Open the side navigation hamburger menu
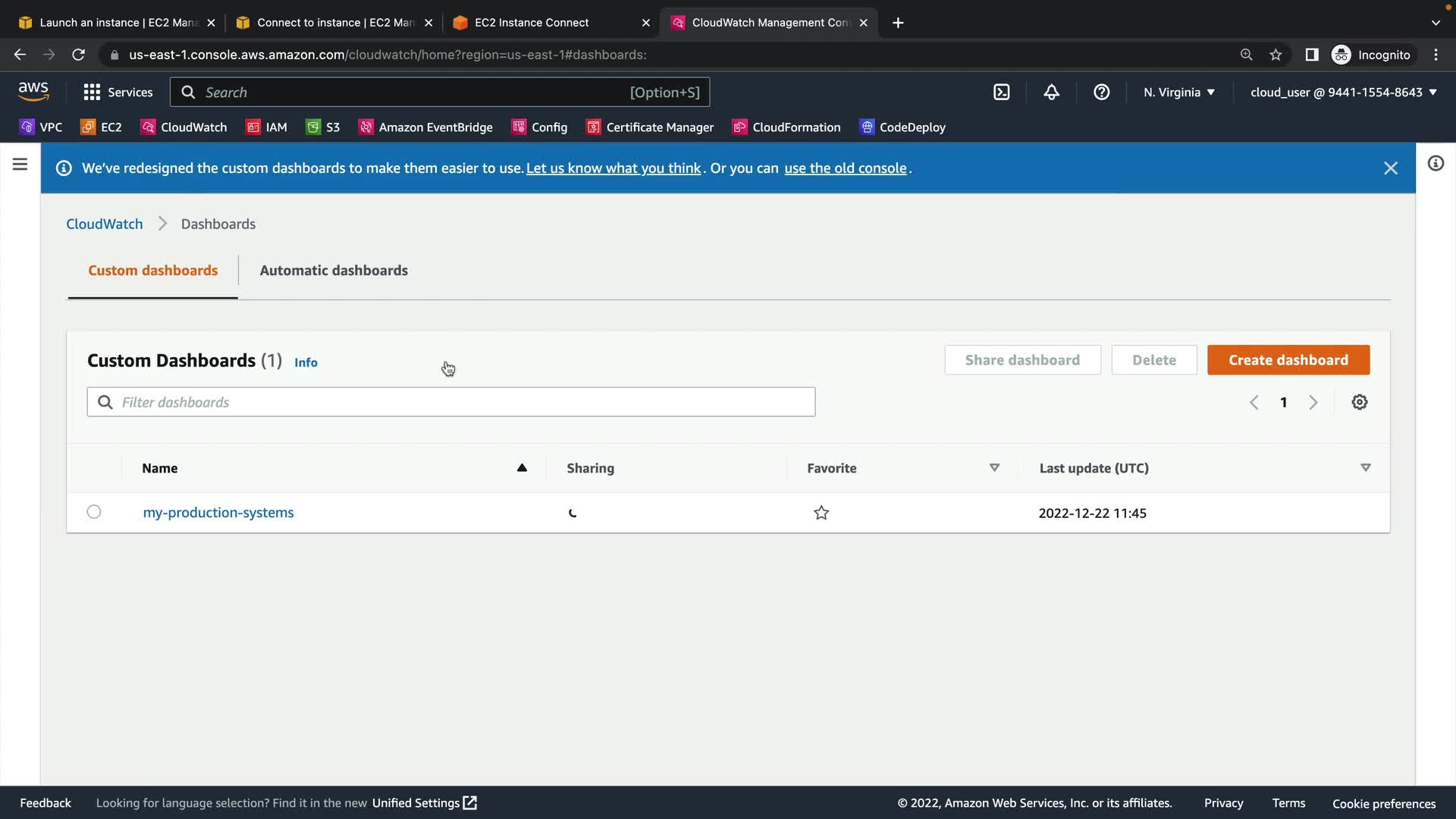1456x819 pixels. [x=20, y=165]
